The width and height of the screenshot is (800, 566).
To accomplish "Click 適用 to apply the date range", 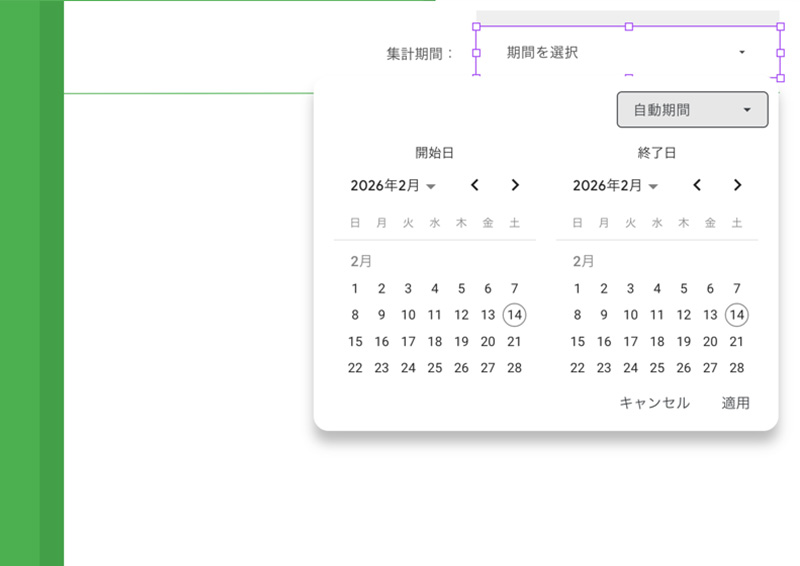I will (x=736, y=403).
